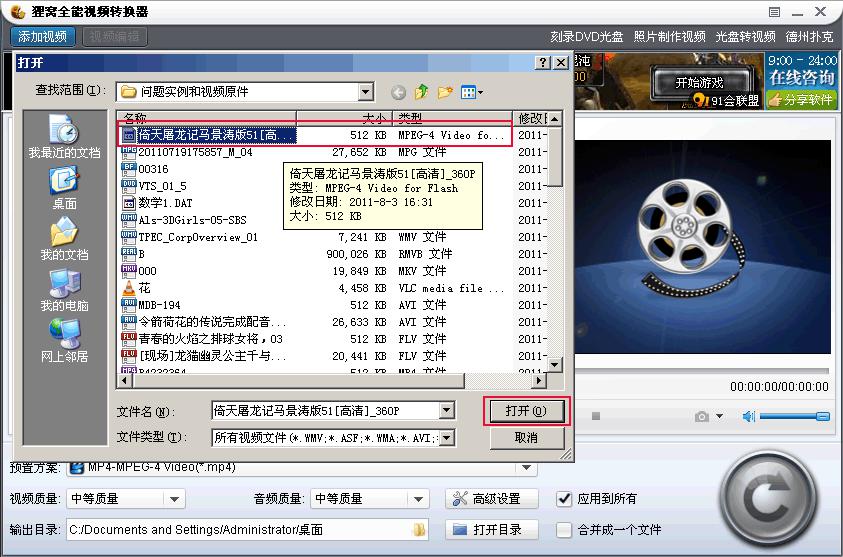Mute audio with the speaker icon
Viewport: 843px width, 557px height.
(x=749, y=416)
